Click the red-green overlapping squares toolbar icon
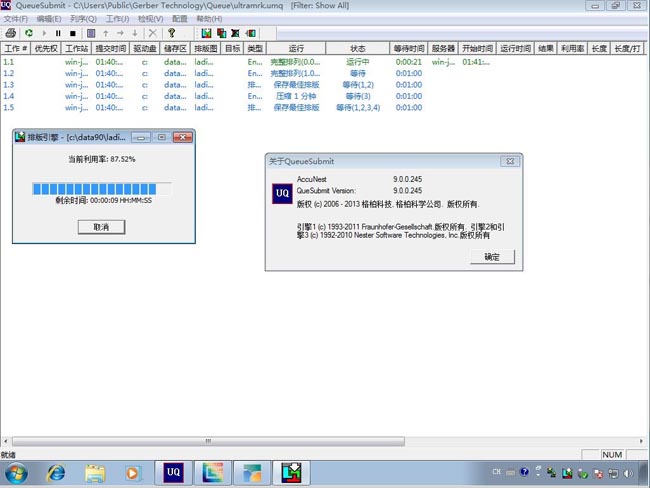Screen dimensions: 650x488 tap(221, 33)
